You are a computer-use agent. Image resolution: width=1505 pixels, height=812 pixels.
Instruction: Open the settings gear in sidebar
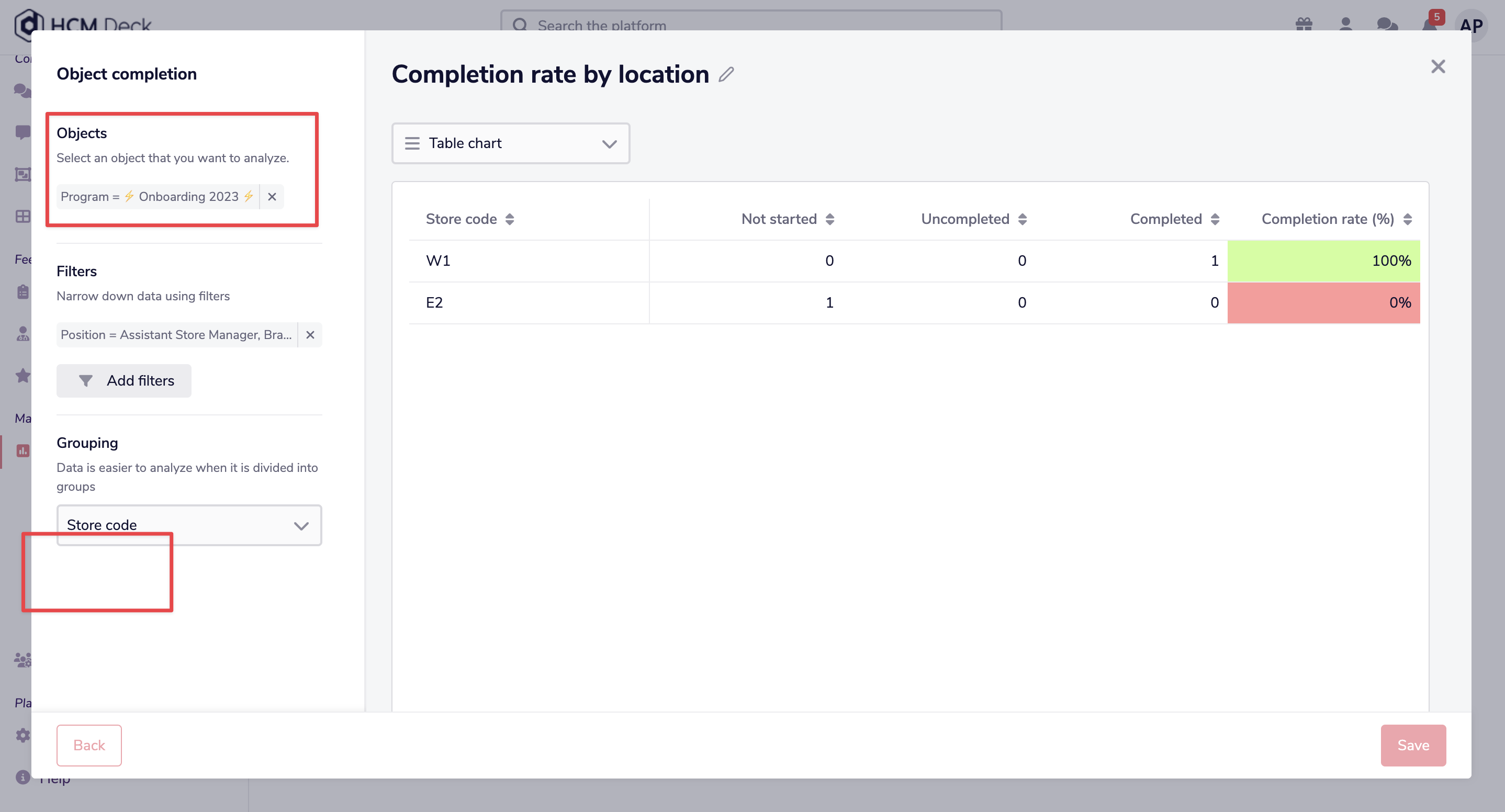click(x=23, y=736)
